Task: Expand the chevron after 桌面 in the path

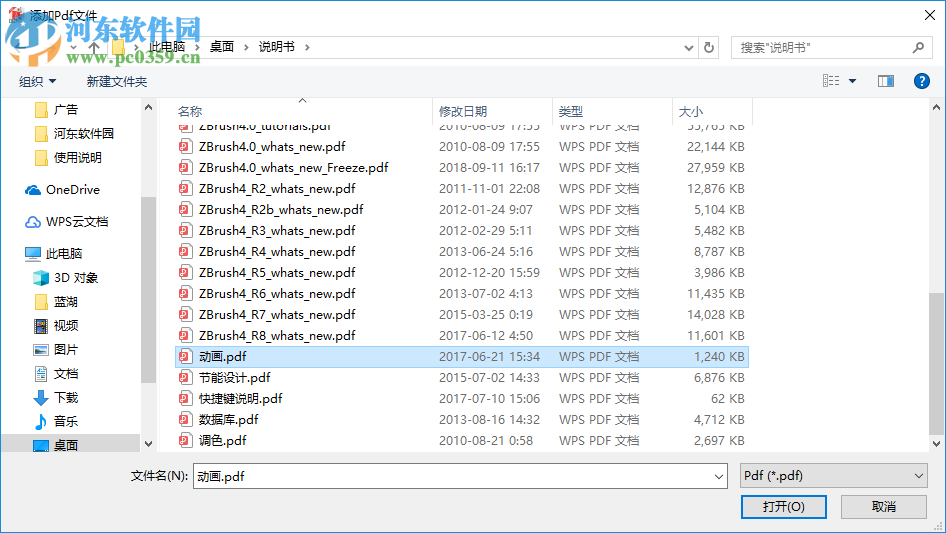Action: [x=246, y=47]
